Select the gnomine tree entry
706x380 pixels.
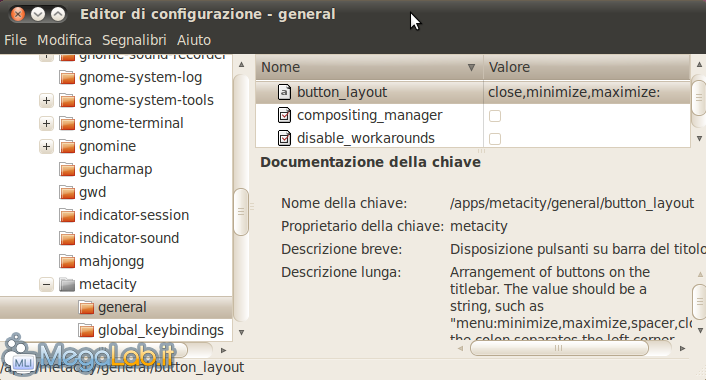click(108, 146)
